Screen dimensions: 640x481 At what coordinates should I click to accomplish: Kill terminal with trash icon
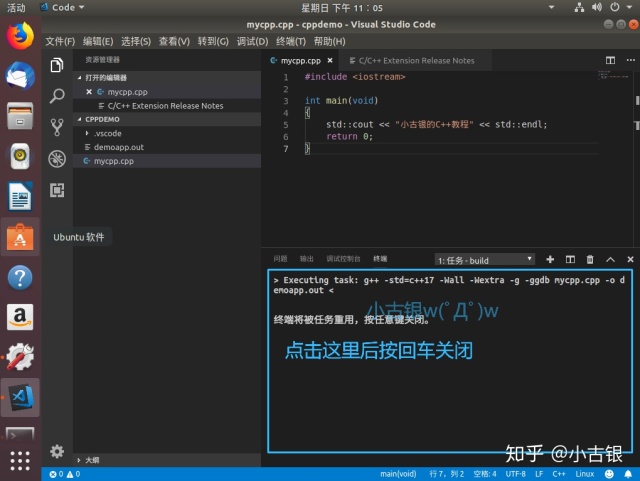(x=590, y=259)
